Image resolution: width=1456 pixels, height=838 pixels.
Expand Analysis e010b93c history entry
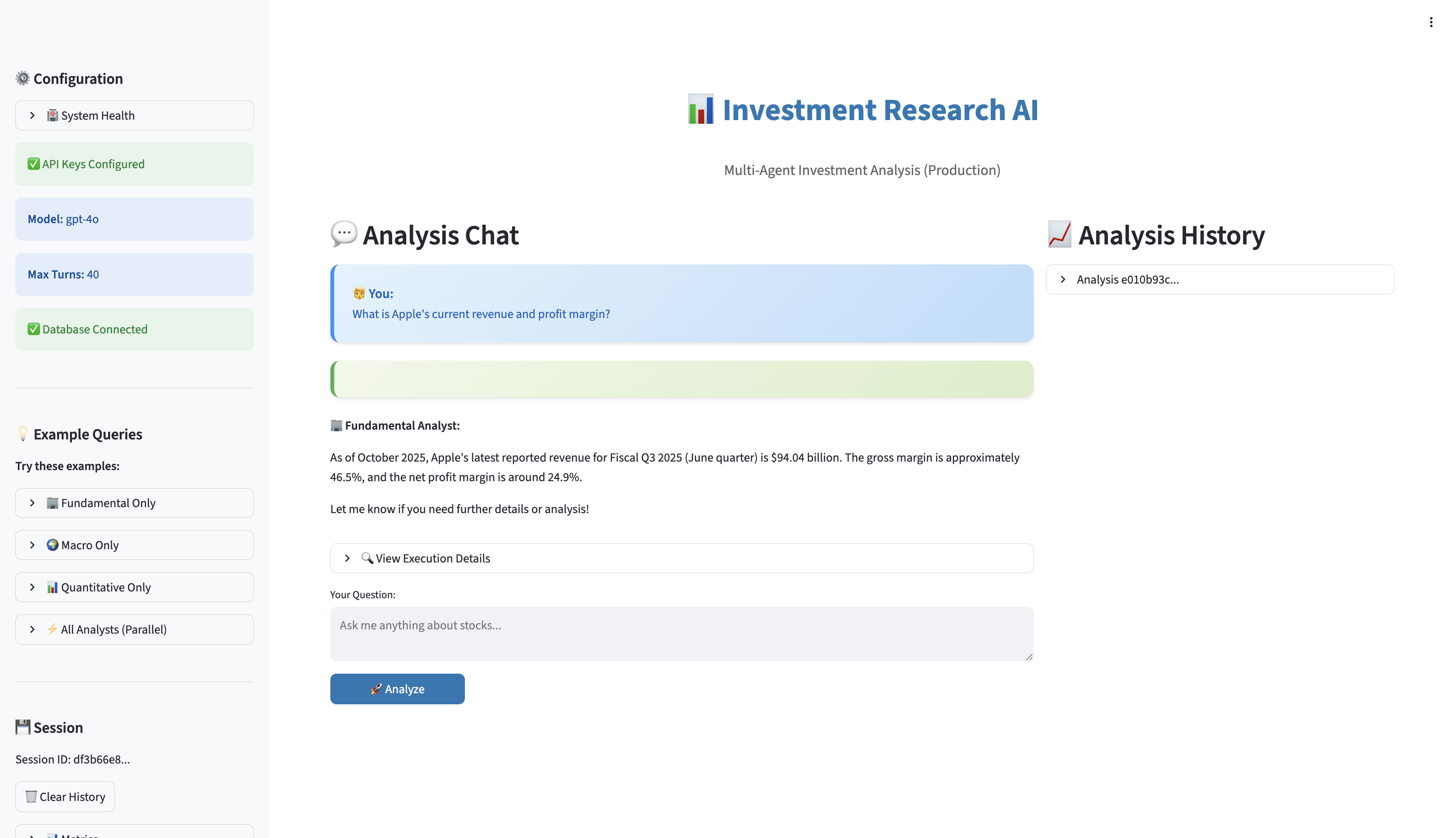point(1220,279)
